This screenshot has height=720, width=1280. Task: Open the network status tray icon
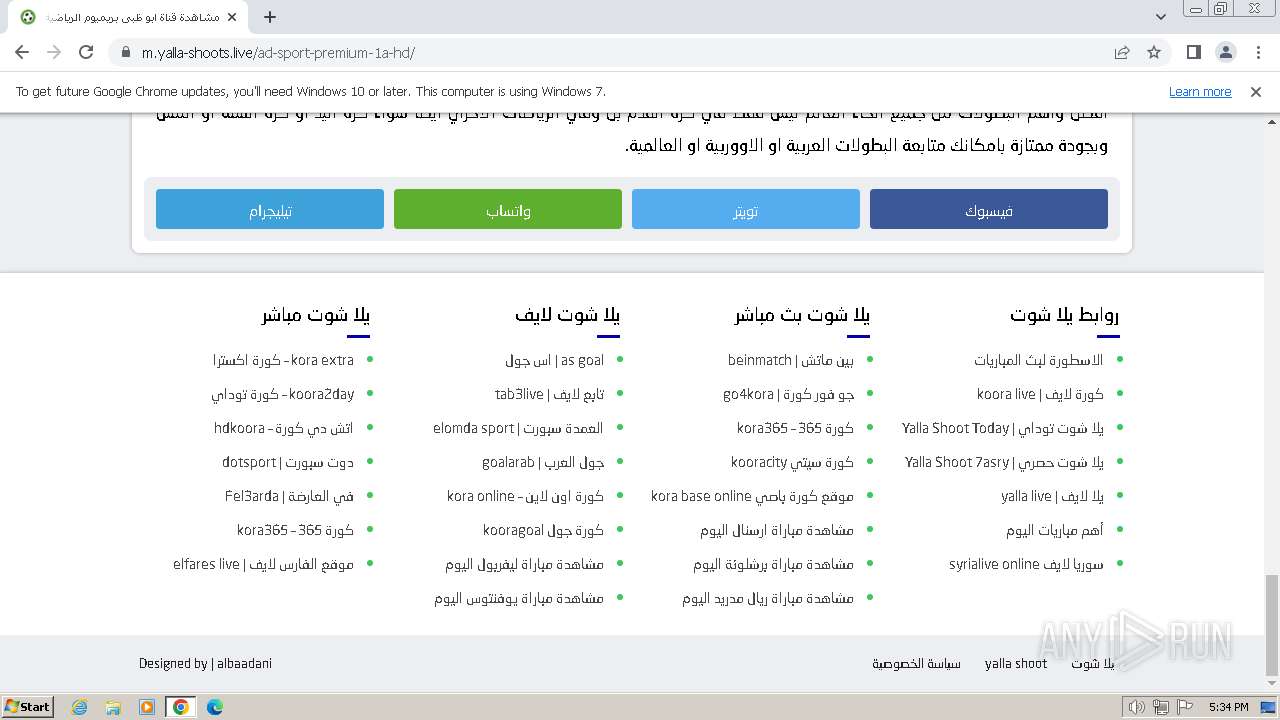[1160, 707]
